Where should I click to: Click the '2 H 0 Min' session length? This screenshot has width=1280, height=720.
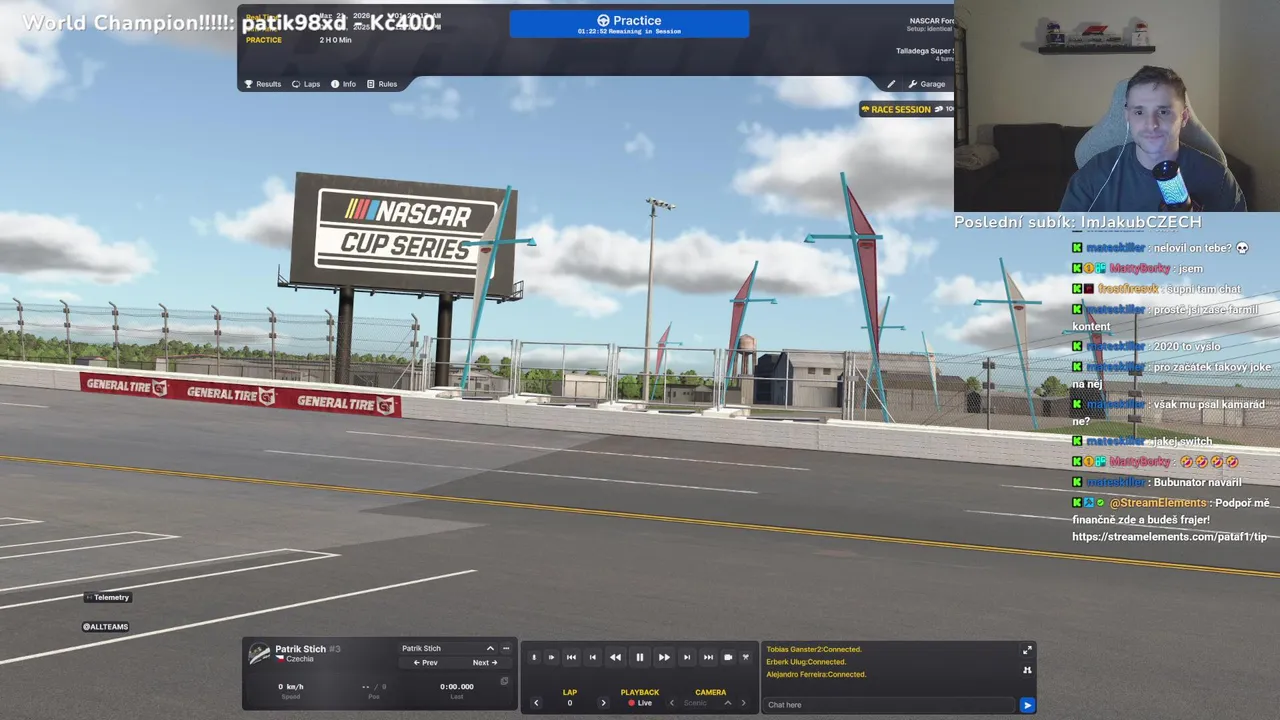[x=335, y=40]
